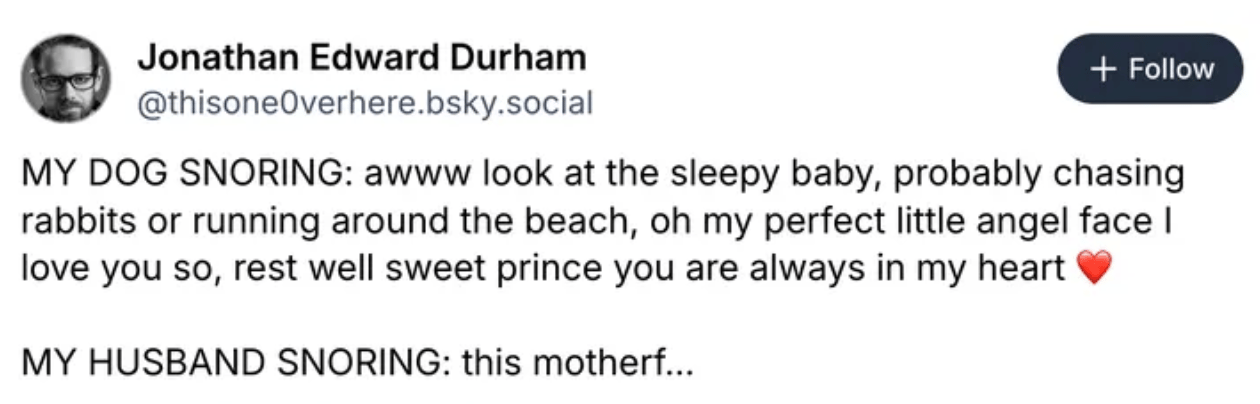1260x404 pixels.
Task: Click the red heart emoji
Action: point(1094,272)
